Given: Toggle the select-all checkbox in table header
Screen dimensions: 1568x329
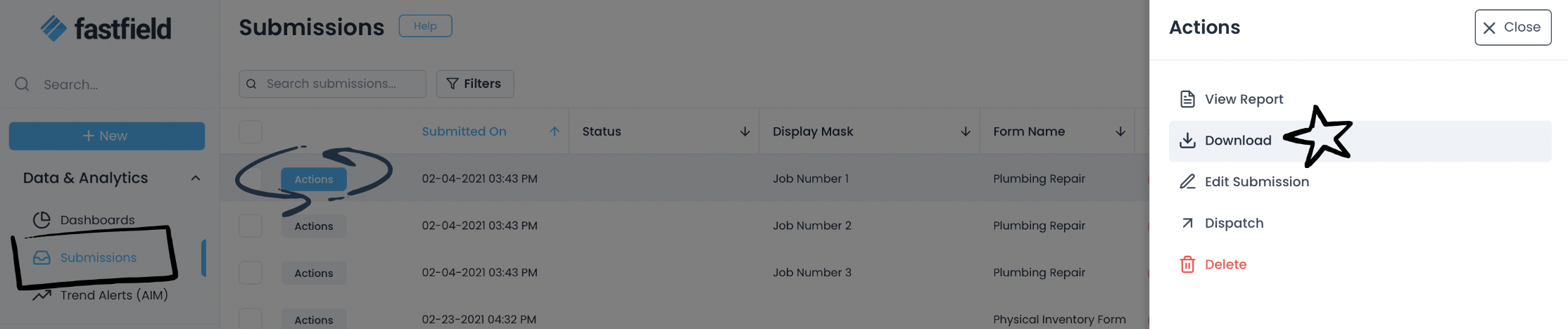Looking at the screenshot, I should [x=251, y=131].
